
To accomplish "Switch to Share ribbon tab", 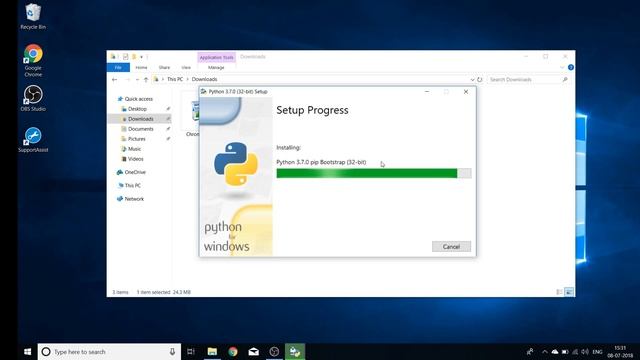I will (164, 67).
